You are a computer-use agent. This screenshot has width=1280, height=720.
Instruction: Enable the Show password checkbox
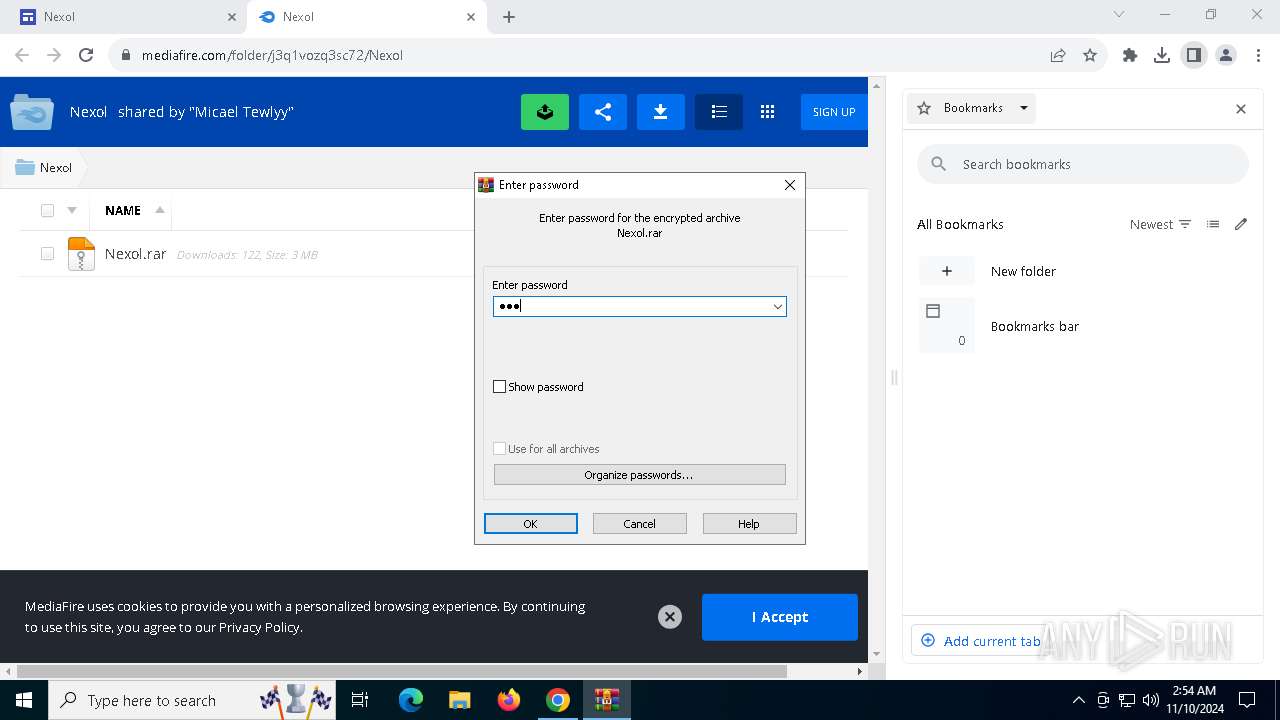(500, 387)
